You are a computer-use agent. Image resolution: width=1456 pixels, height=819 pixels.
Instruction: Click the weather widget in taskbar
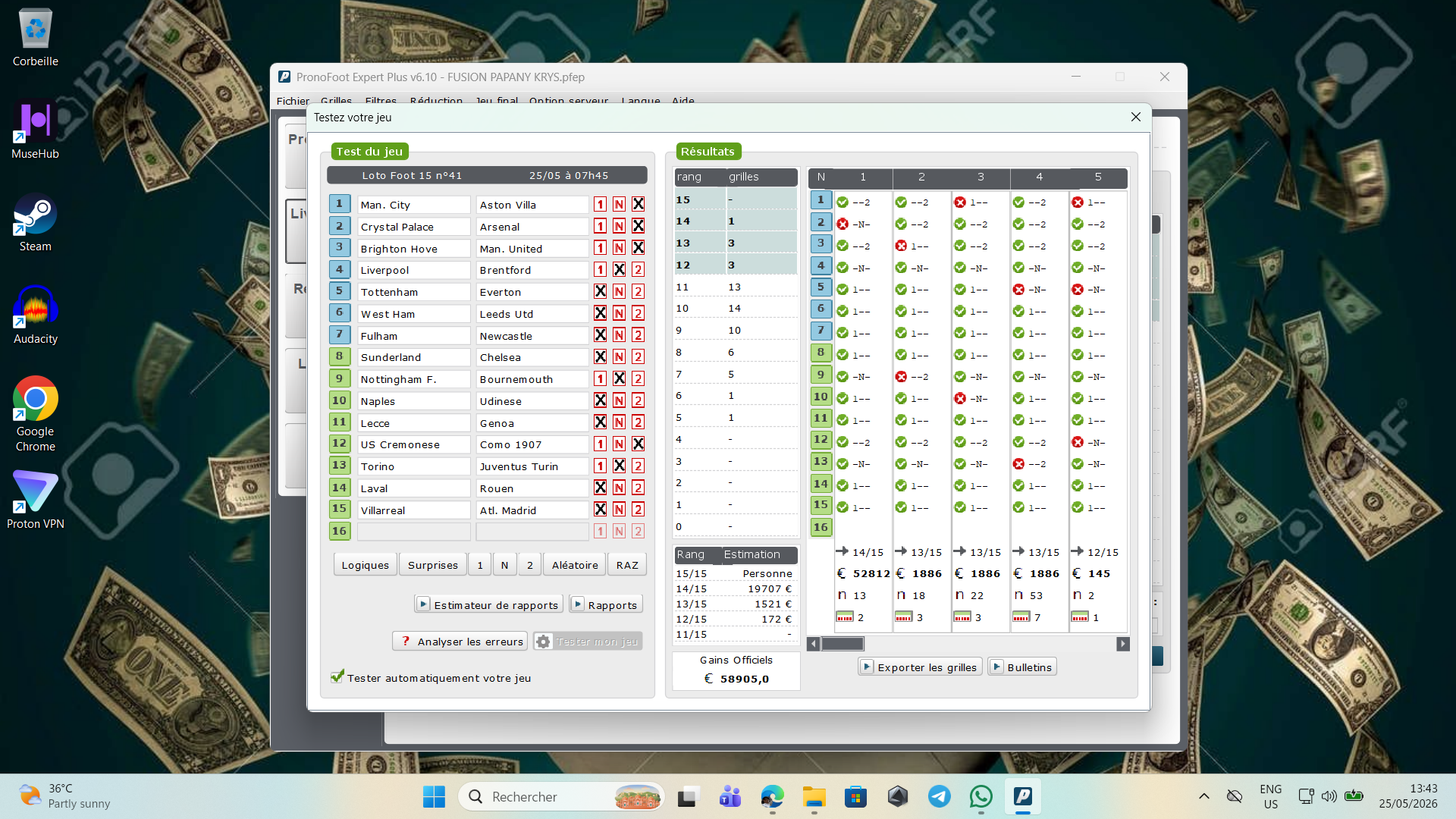(65, 796)
